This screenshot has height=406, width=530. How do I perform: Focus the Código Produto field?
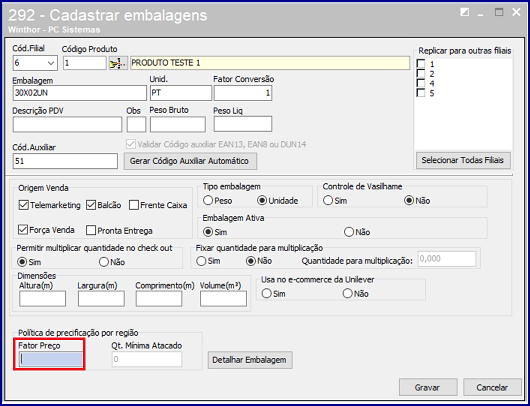pos(85,63)
